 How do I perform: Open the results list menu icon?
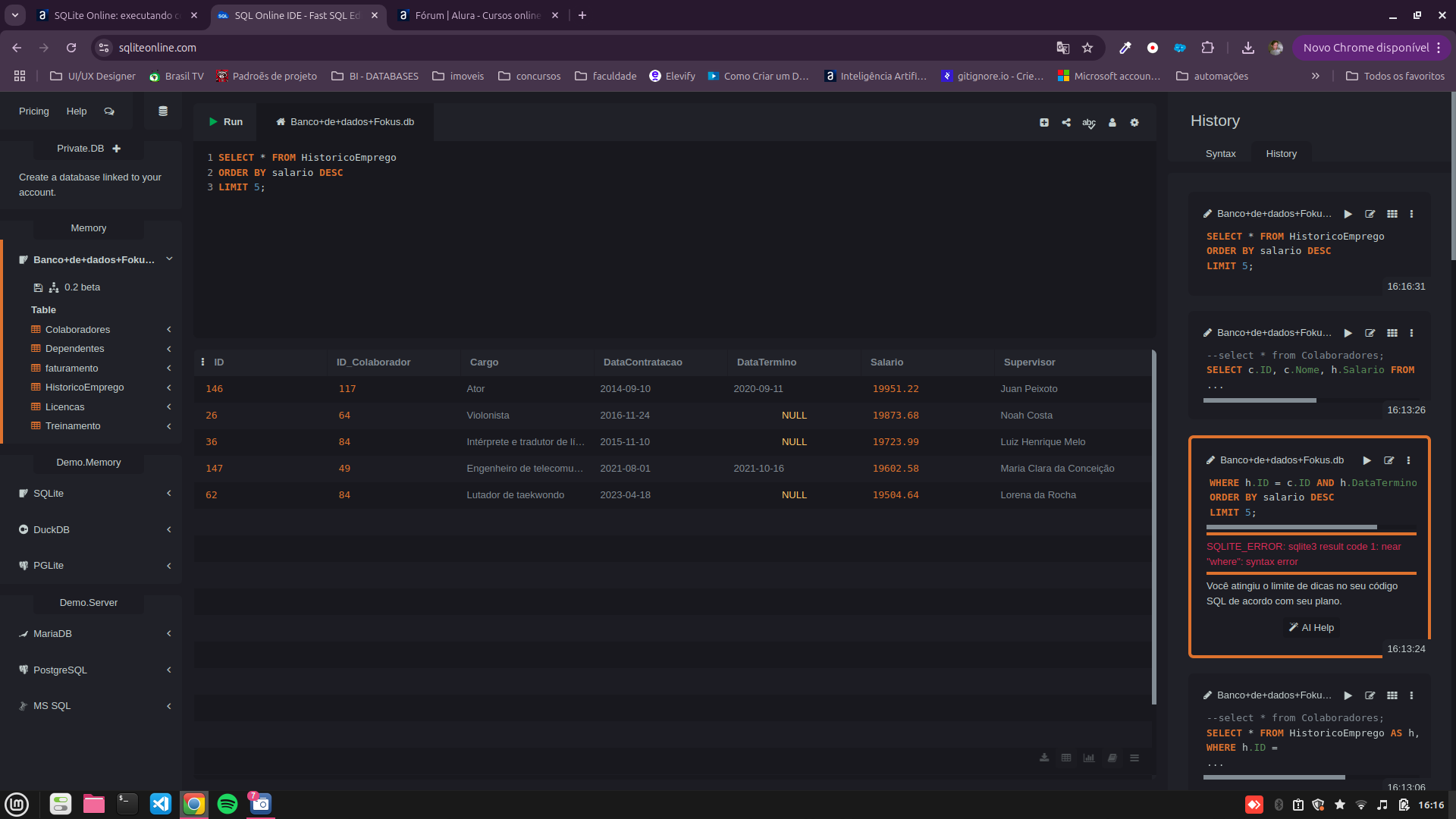(x=1134, y=758)
